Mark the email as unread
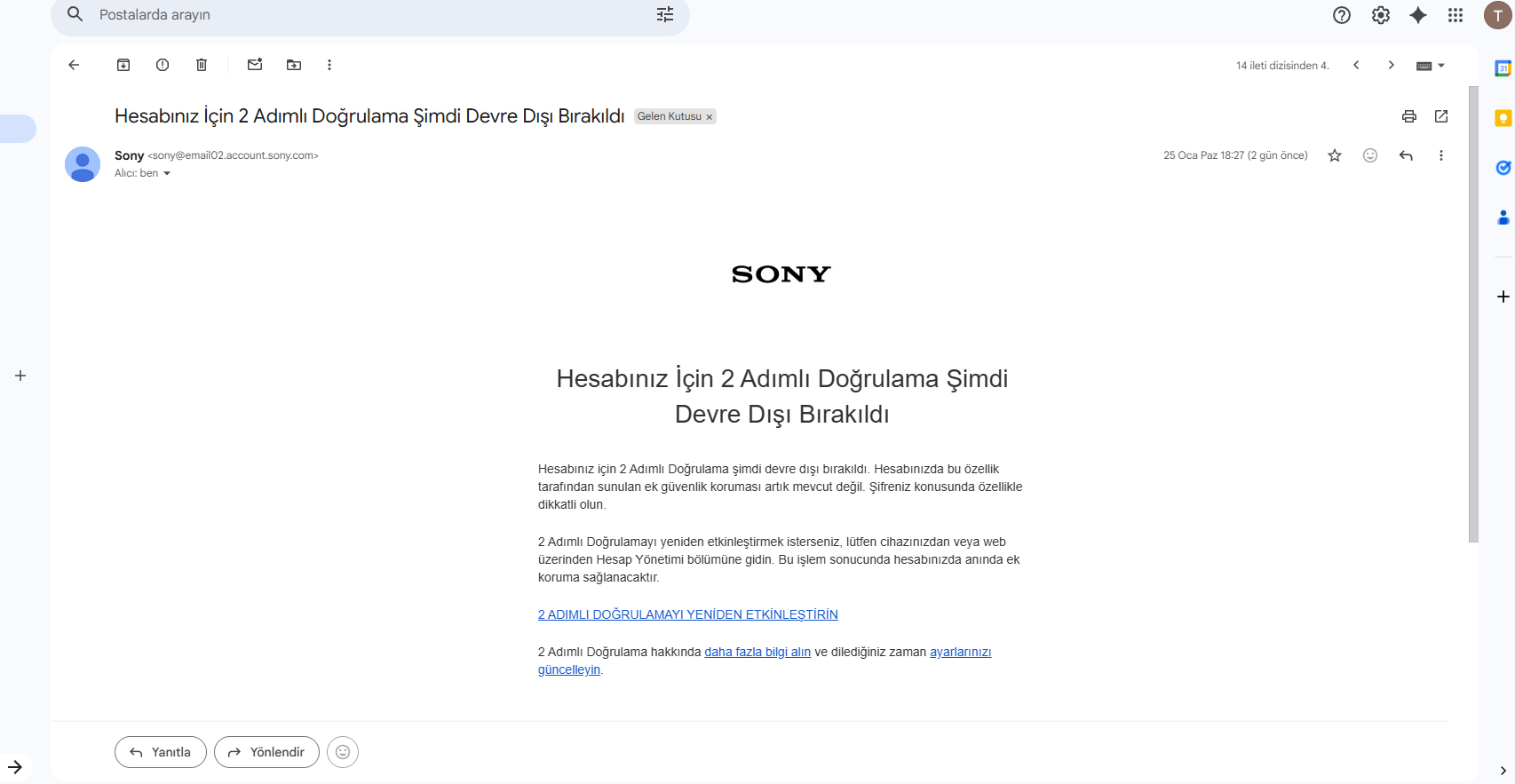The height and width of the screenshot is (784, 1515). point(255,65)
